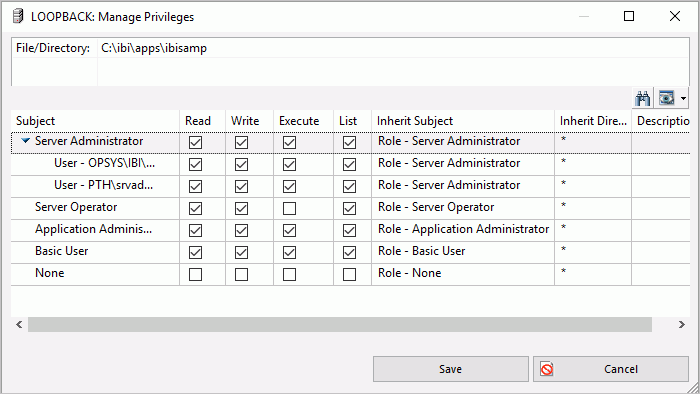Uncheck Read for User - PTH\srvad
The image size is (700, 394).
196,186
